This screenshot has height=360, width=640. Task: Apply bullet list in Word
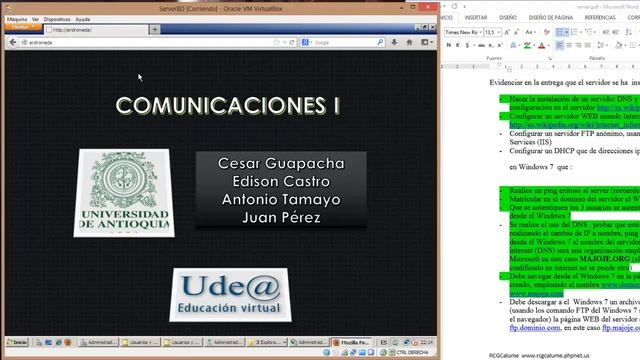point(560,32)
